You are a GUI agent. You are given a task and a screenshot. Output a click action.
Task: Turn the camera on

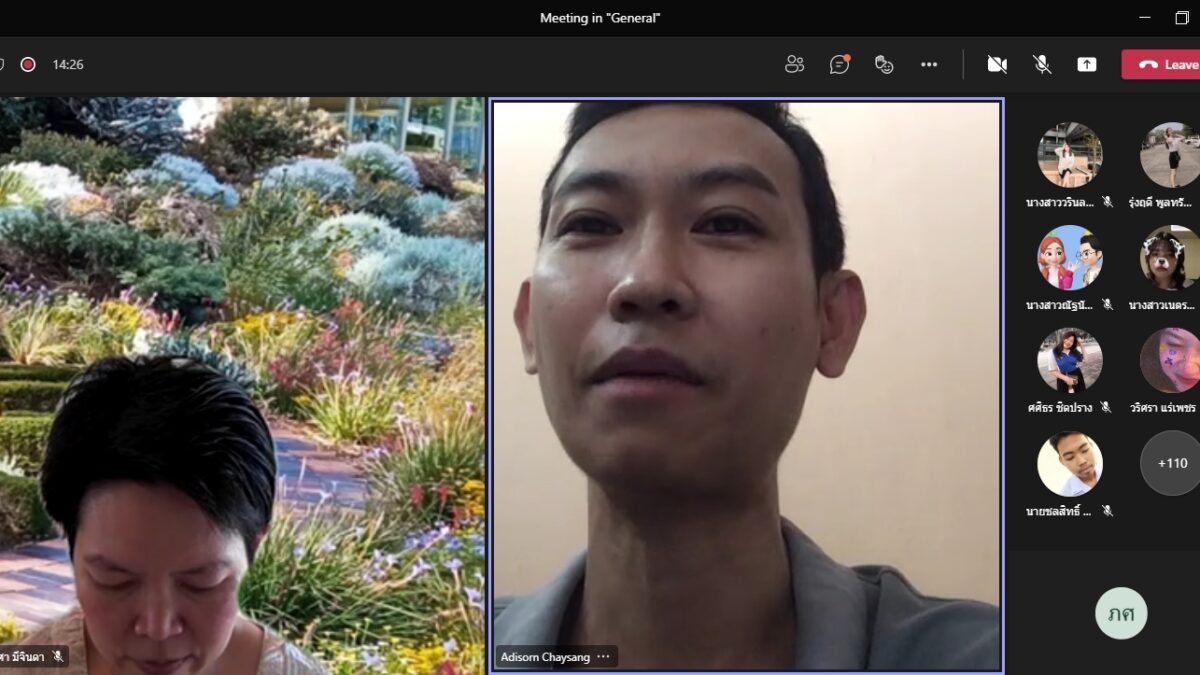tap(997, 64)
